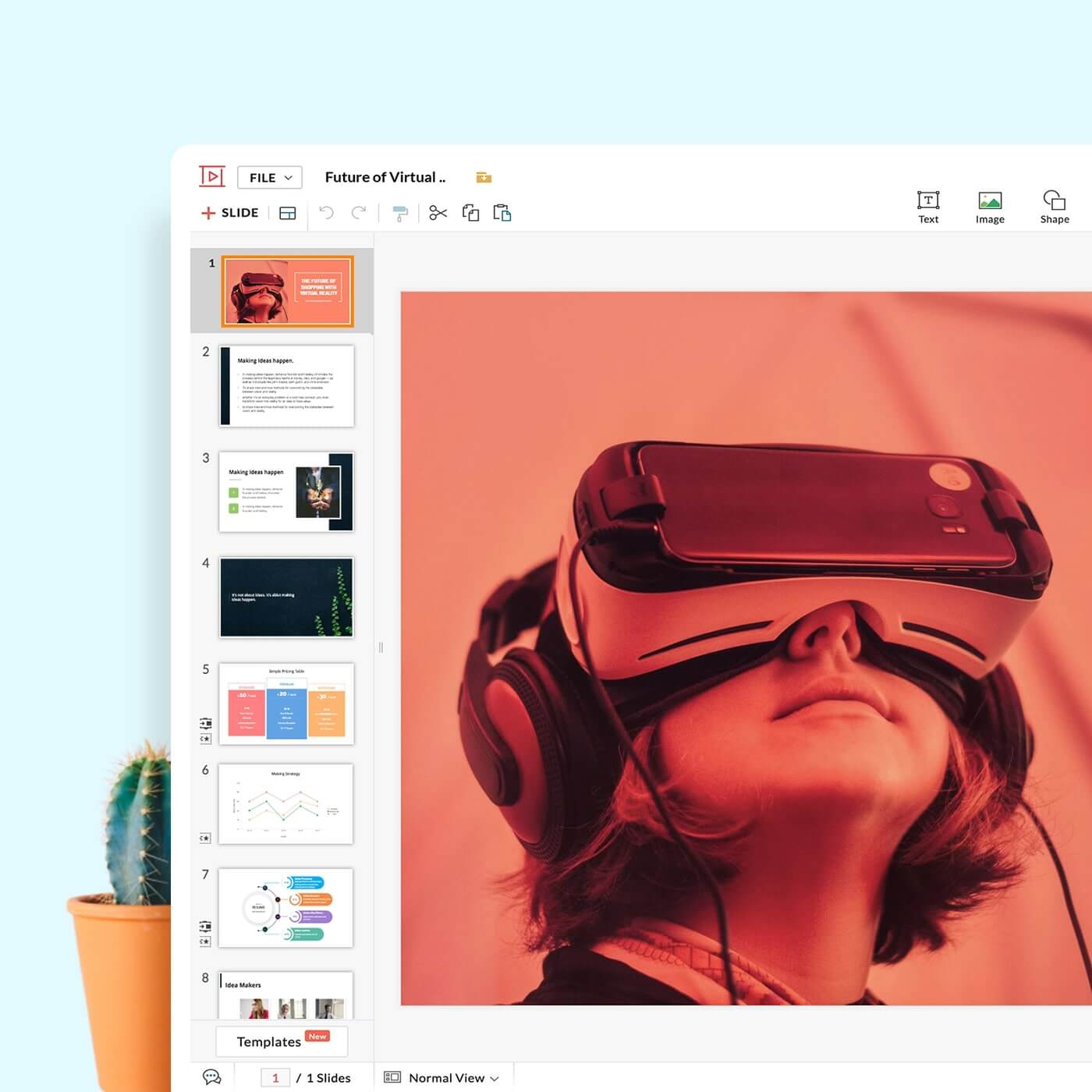Open the Shape insert tool
The image size is (1092, 1092).
1054,207
